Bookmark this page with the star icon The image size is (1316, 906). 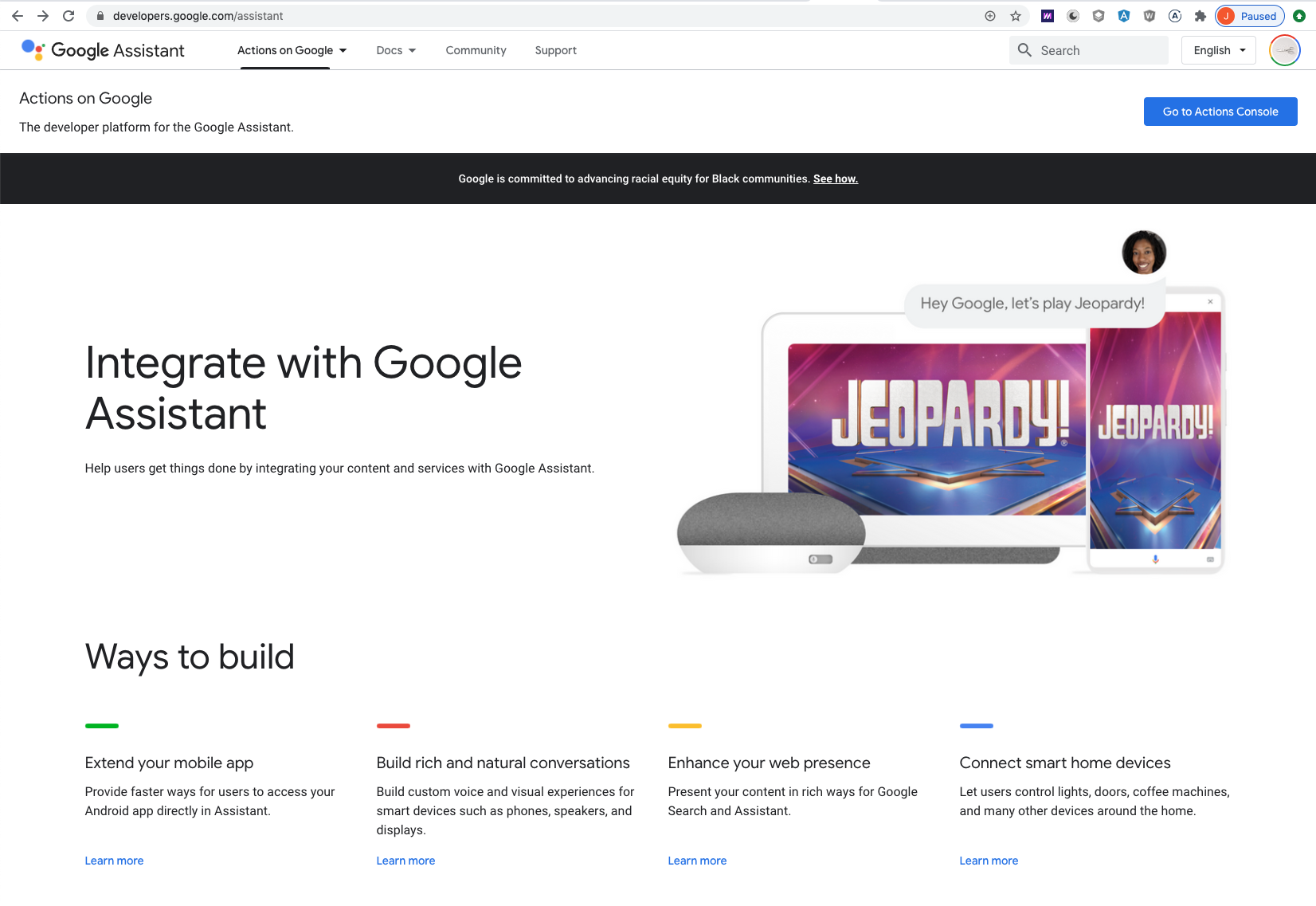coord(1016,16)
